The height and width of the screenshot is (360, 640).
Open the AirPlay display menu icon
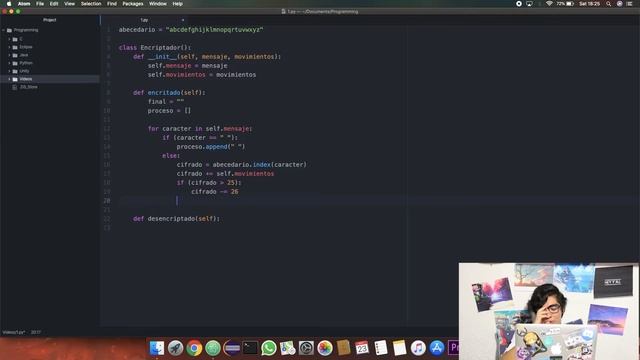pos(529,4)
